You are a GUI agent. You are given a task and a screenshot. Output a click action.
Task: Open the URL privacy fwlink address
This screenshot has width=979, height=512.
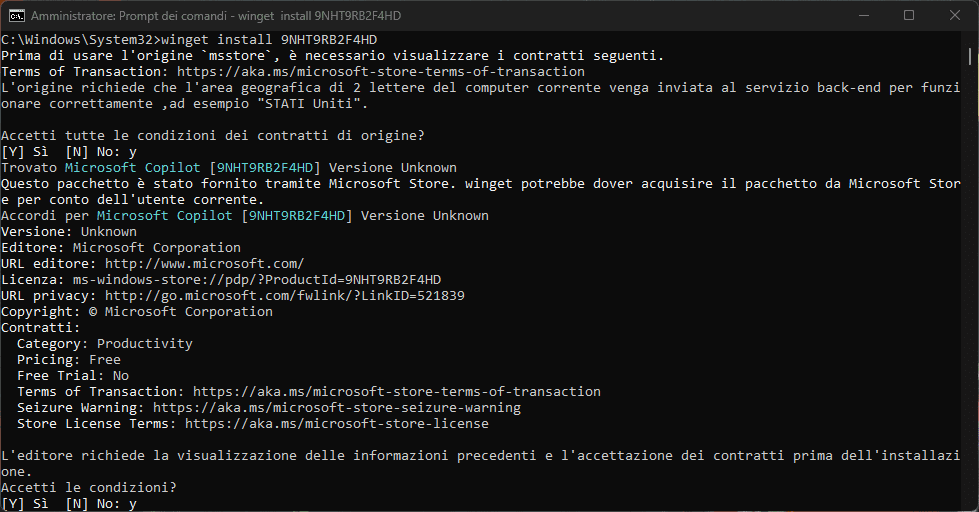284,296
